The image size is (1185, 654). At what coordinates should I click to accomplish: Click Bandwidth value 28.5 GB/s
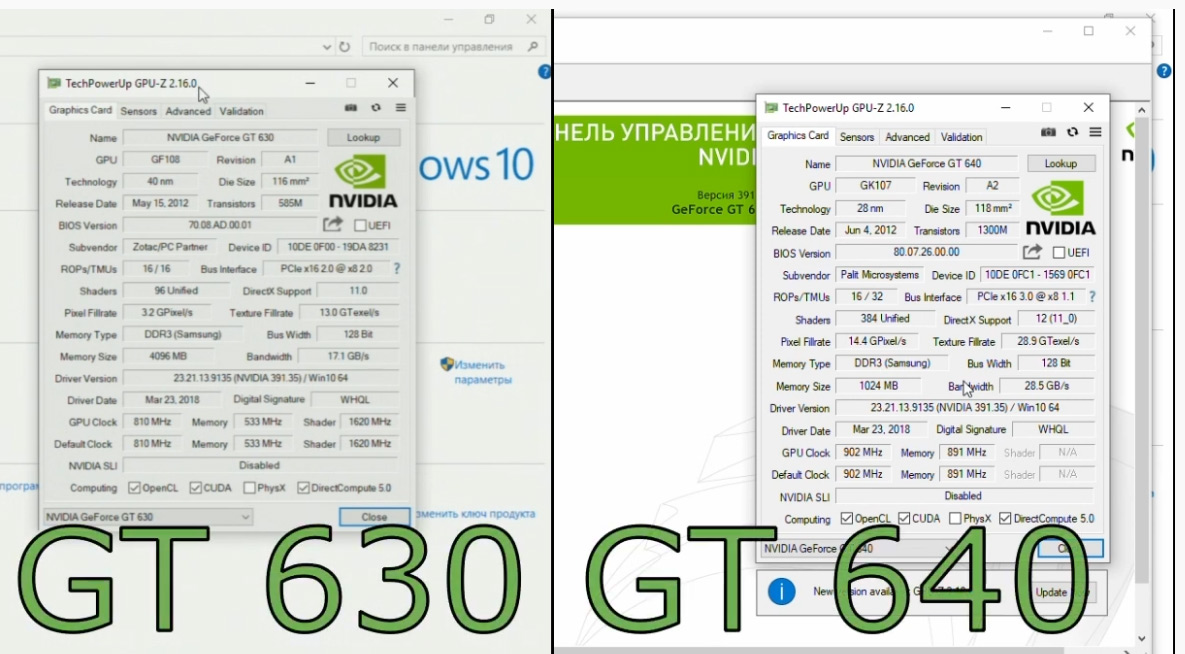pyautogui.click(x=1047, y=386)
